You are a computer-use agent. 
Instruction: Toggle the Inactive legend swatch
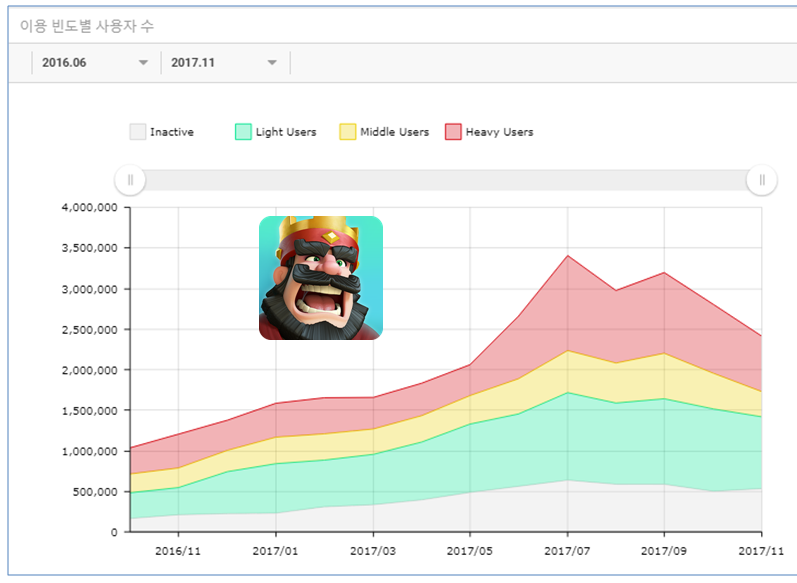point(137,132)
